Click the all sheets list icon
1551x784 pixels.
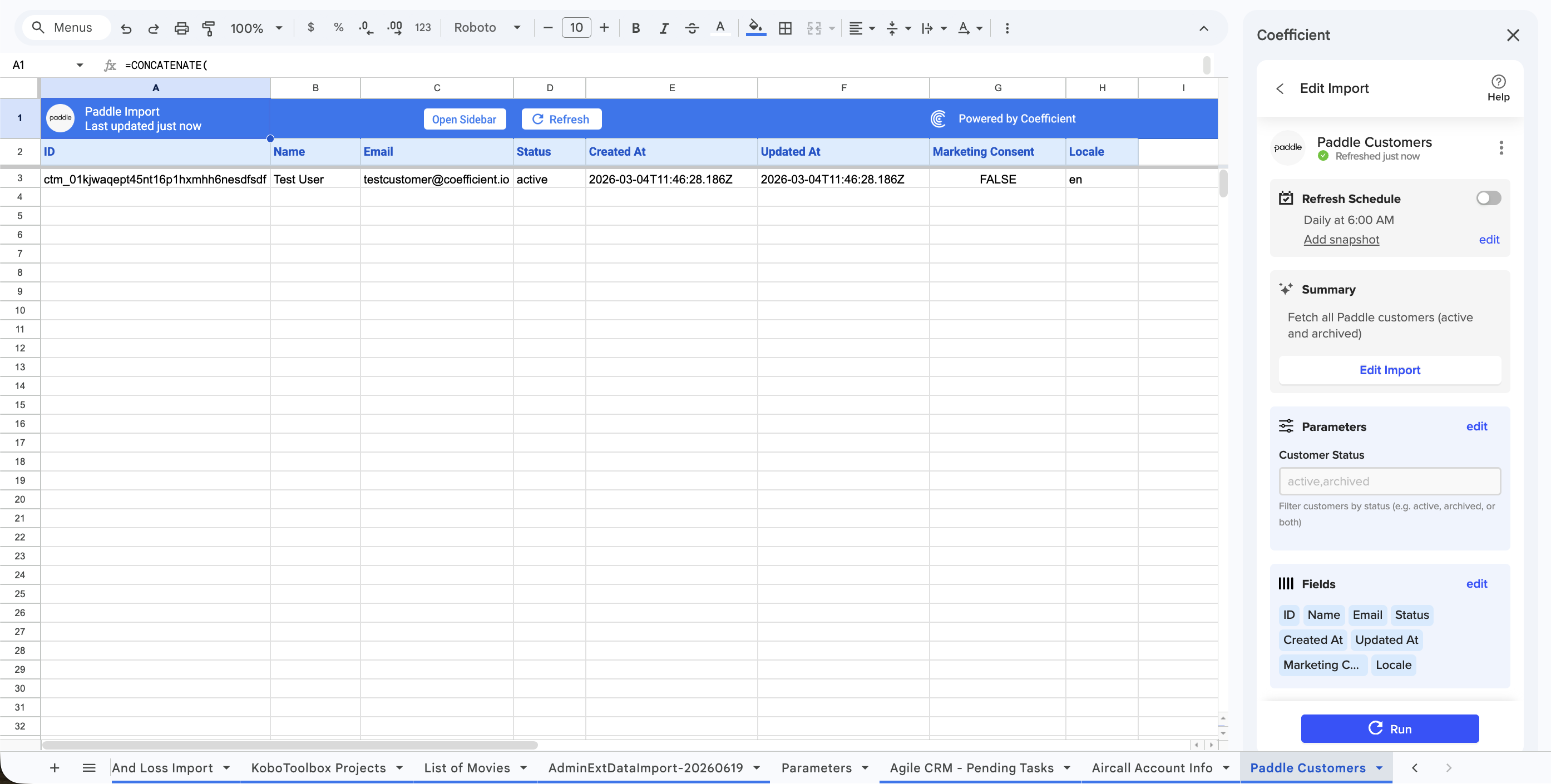pos(89,767)
